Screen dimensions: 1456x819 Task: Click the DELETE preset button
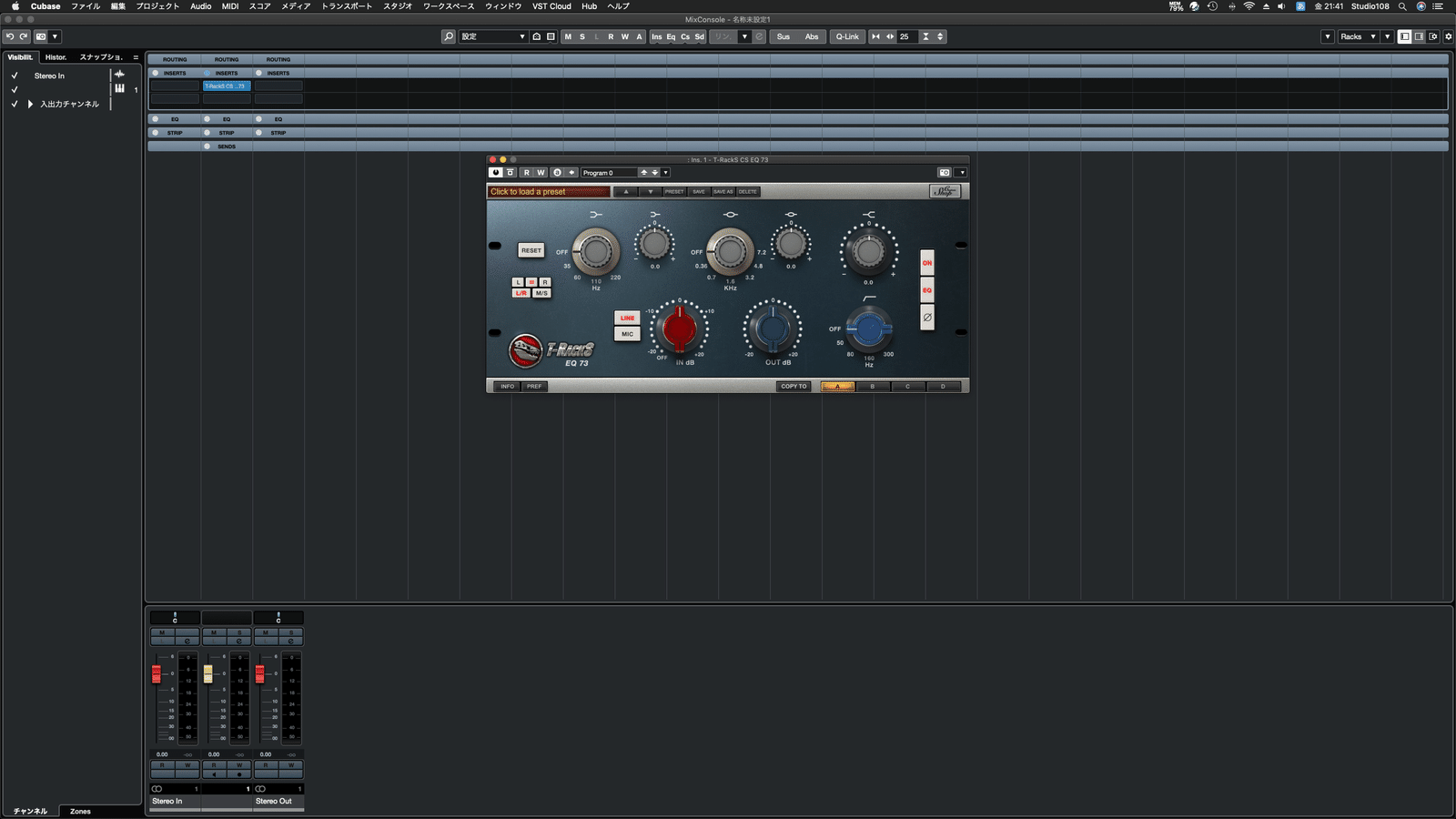point(748,191)
